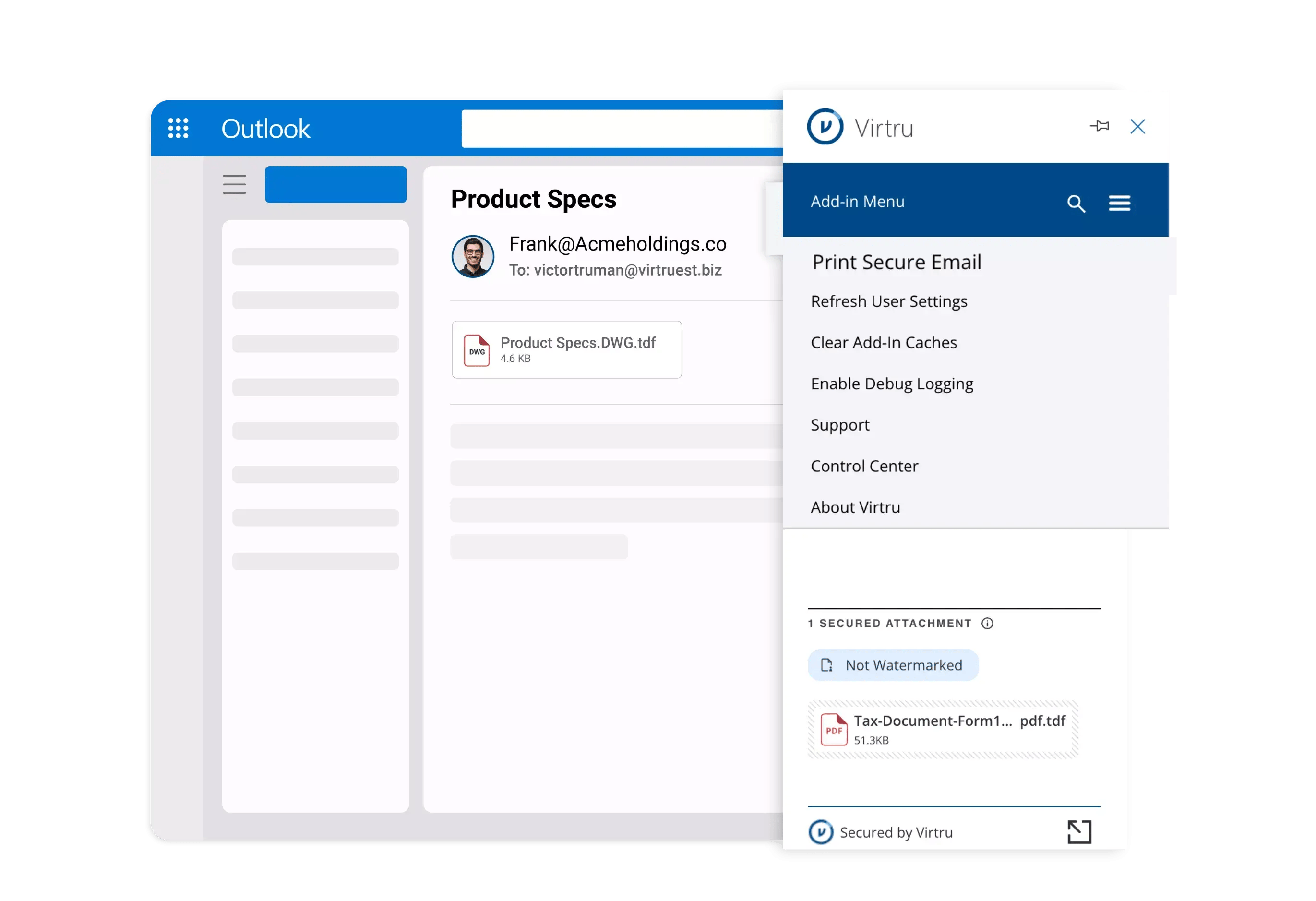Open Control Center menu entry
This screenshot has width=1316, height=901.
865,467
